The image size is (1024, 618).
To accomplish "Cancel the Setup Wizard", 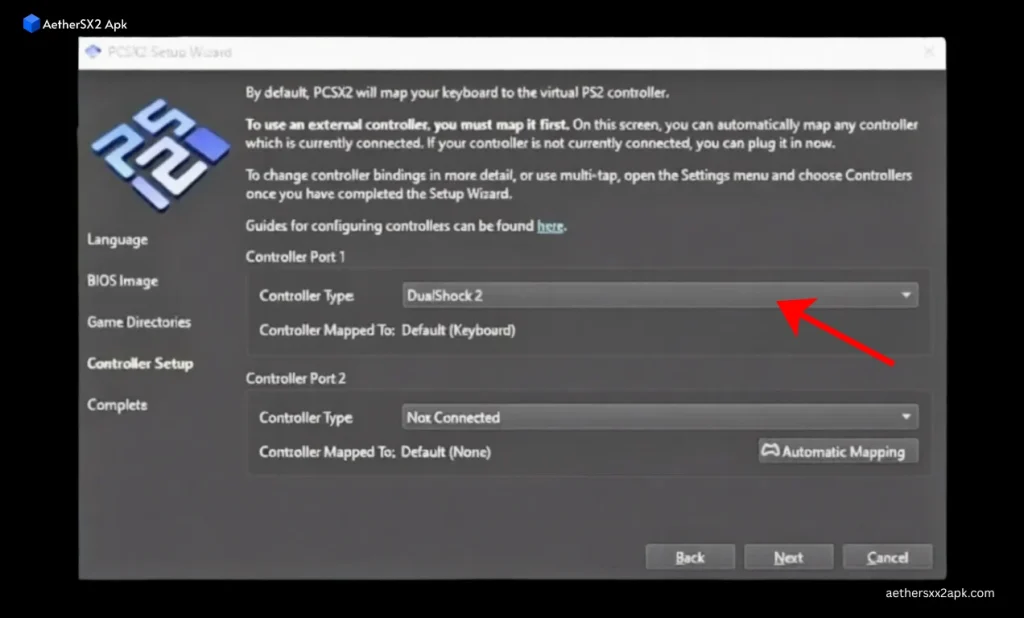I will click(x=887, y=557).
